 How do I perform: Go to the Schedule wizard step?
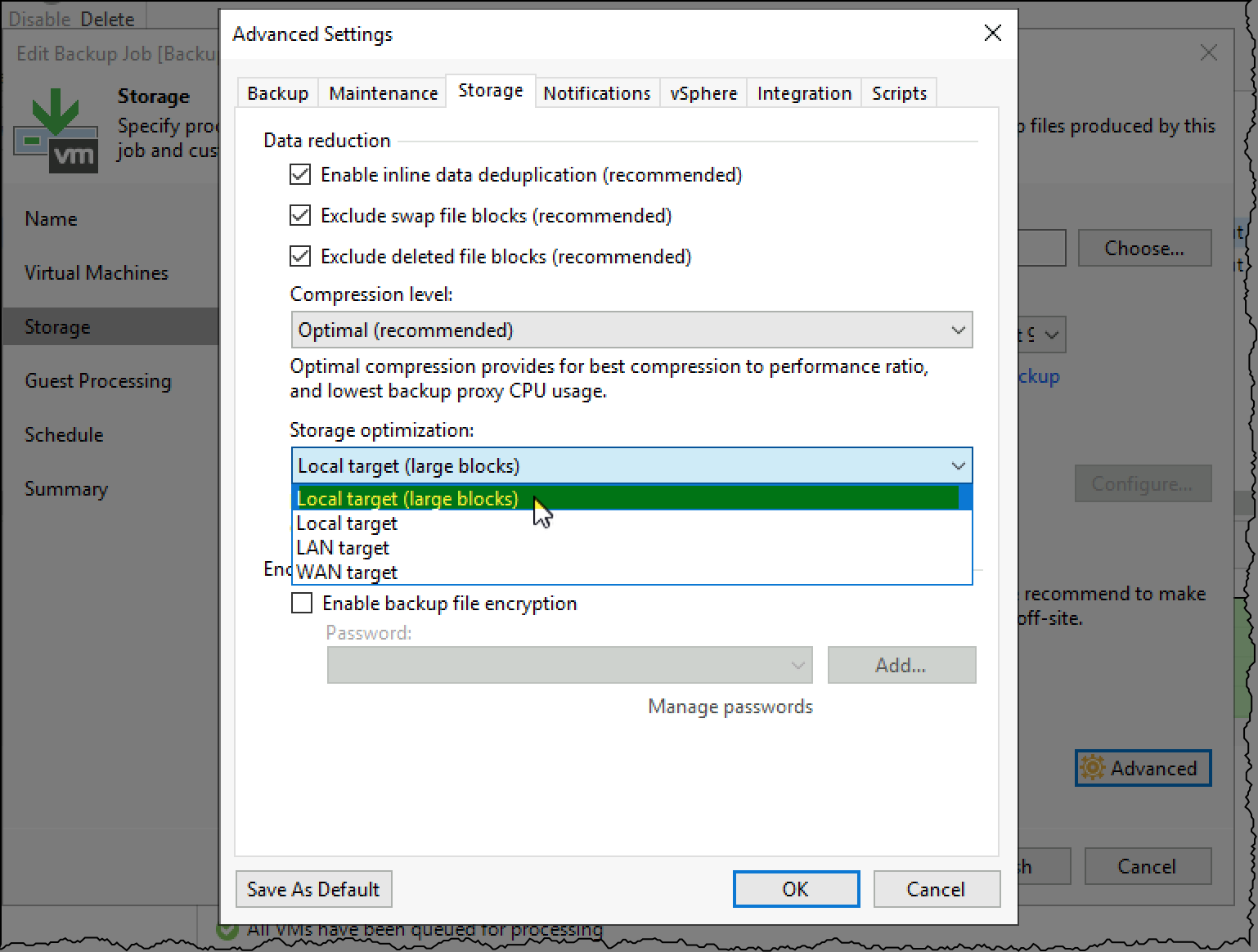64,435
